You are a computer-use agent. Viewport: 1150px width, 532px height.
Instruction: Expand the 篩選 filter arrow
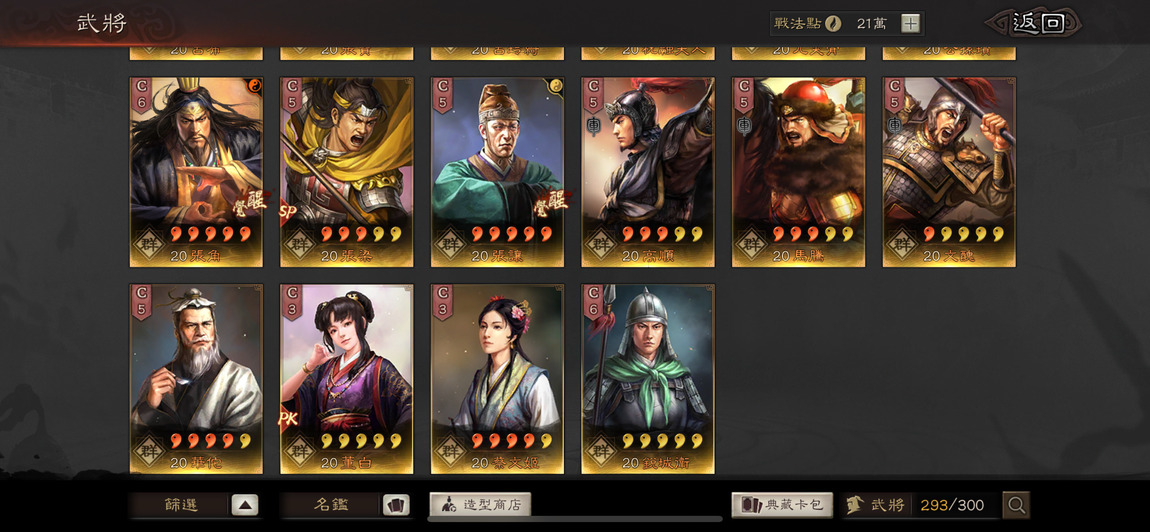pos(245,505)
